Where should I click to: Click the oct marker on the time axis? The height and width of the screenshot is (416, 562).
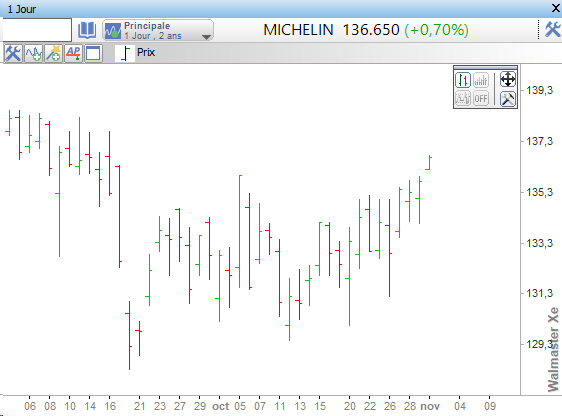[220, 406]
